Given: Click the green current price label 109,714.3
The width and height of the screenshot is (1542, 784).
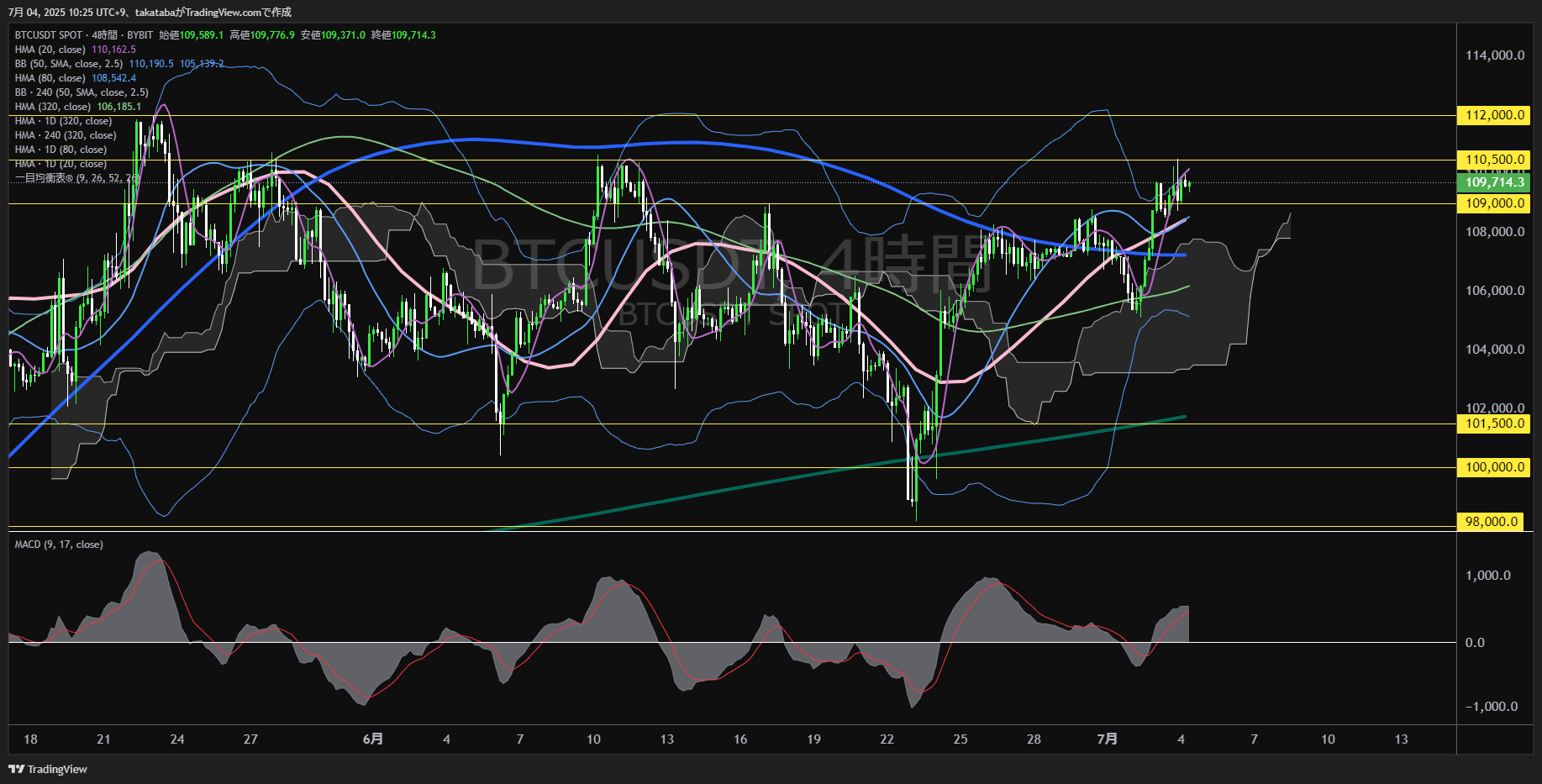Looking at the screenshot, I should pyautogui.click(x=1495, y=182).
